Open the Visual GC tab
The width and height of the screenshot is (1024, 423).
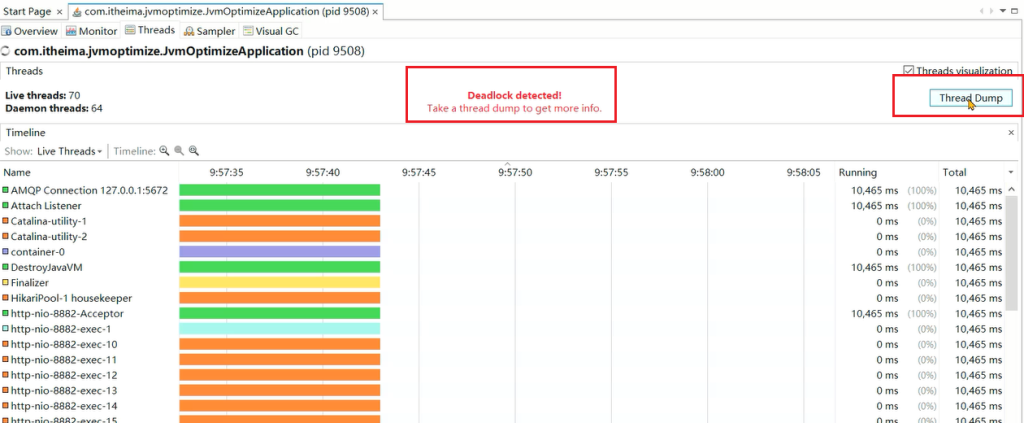pyautogui.click(x=270, y=31)
